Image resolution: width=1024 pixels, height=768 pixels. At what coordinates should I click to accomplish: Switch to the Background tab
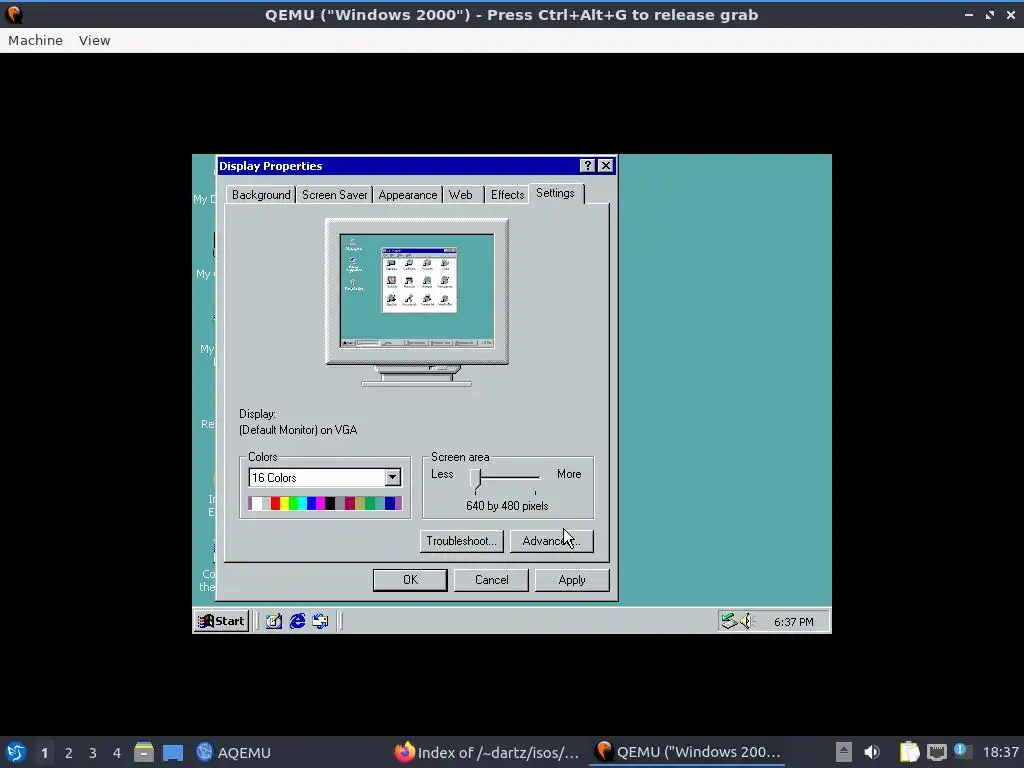tap(261, 195)
